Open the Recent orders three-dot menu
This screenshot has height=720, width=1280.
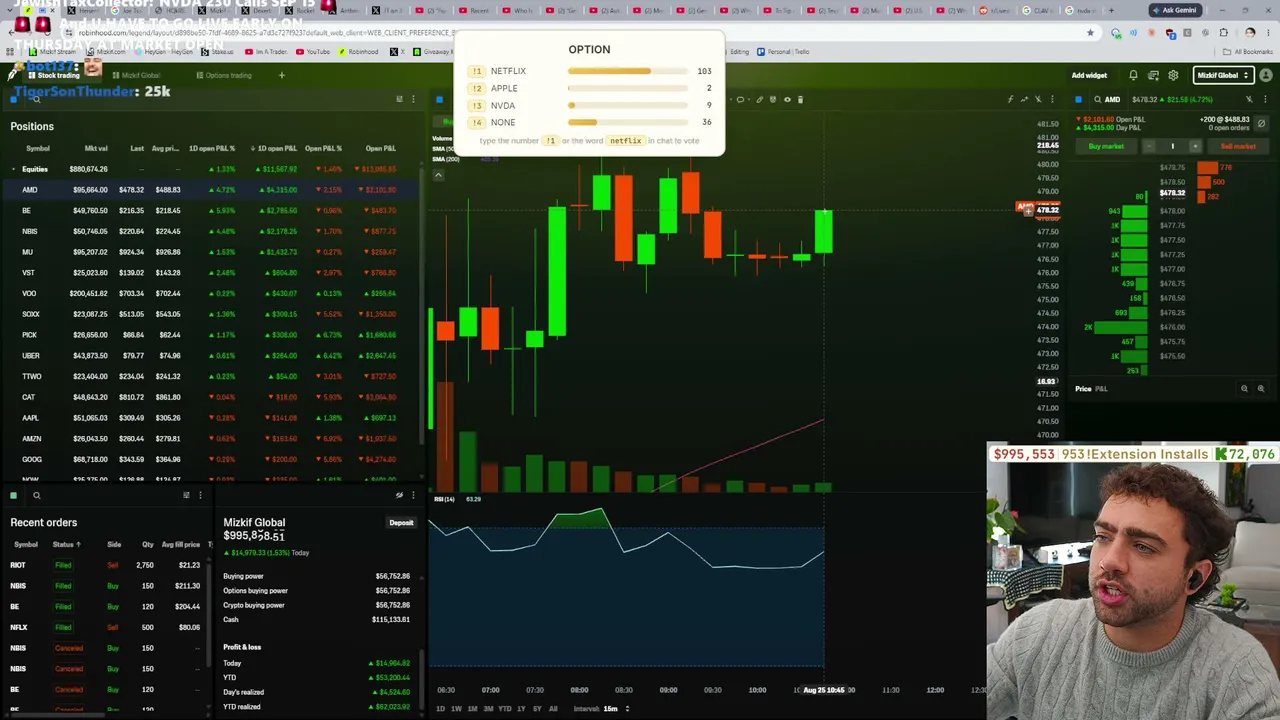click(x=200, y=495)
